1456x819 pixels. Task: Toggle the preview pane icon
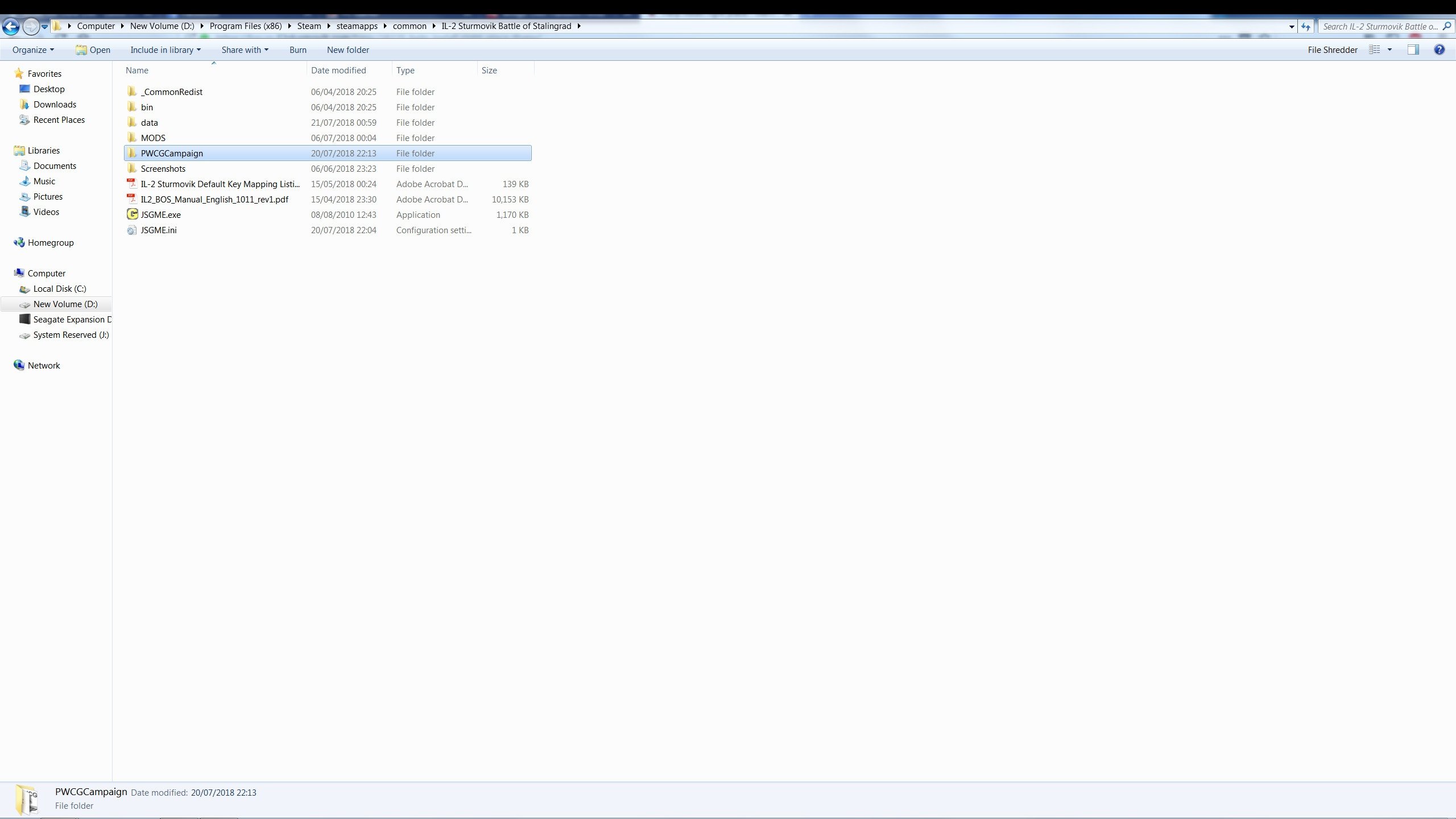(1413, 49)
